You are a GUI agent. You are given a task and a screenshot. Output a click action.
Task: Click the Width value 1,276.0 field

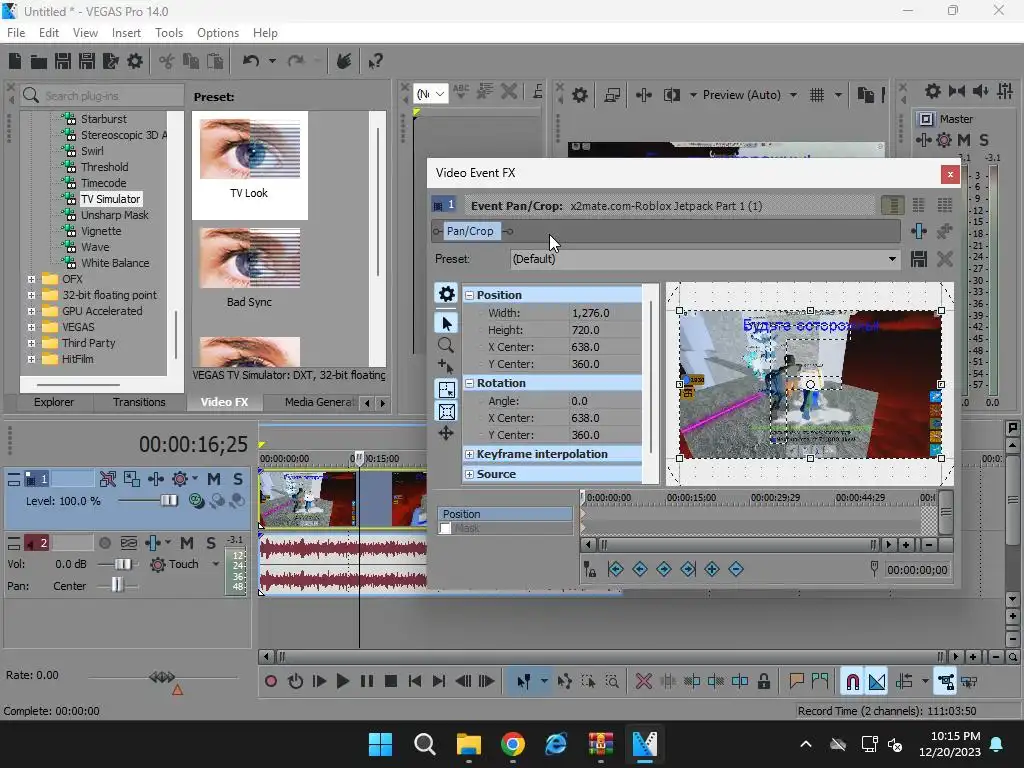tap(605, 313)
